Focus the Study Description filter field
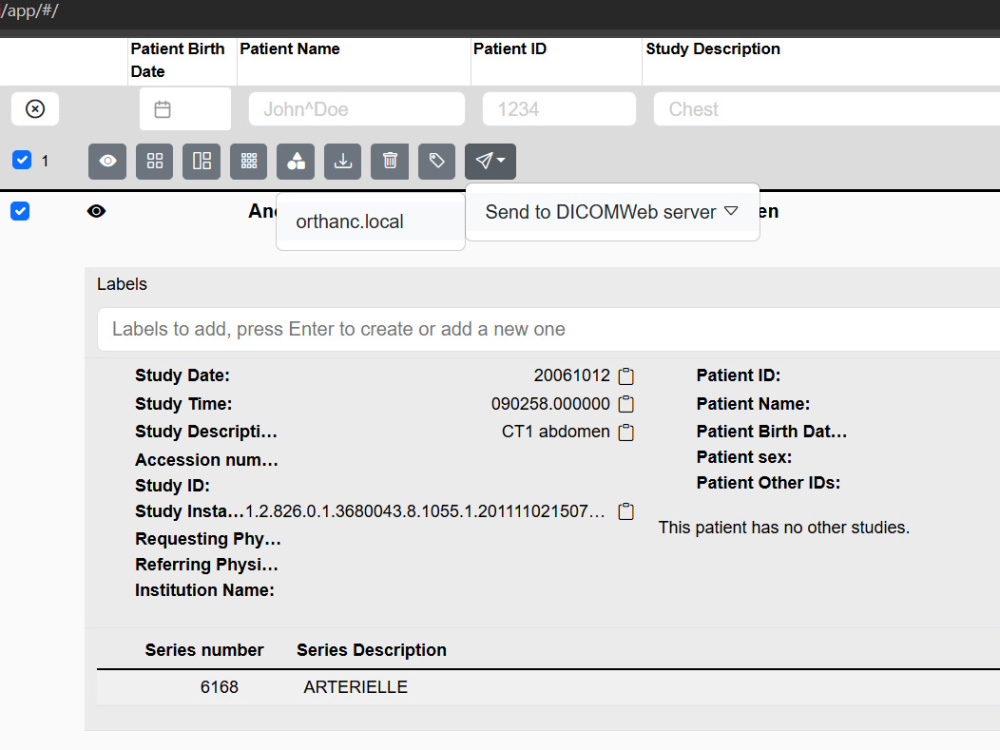The height and width of the screenshot is (750, 1000). (827, 109)
